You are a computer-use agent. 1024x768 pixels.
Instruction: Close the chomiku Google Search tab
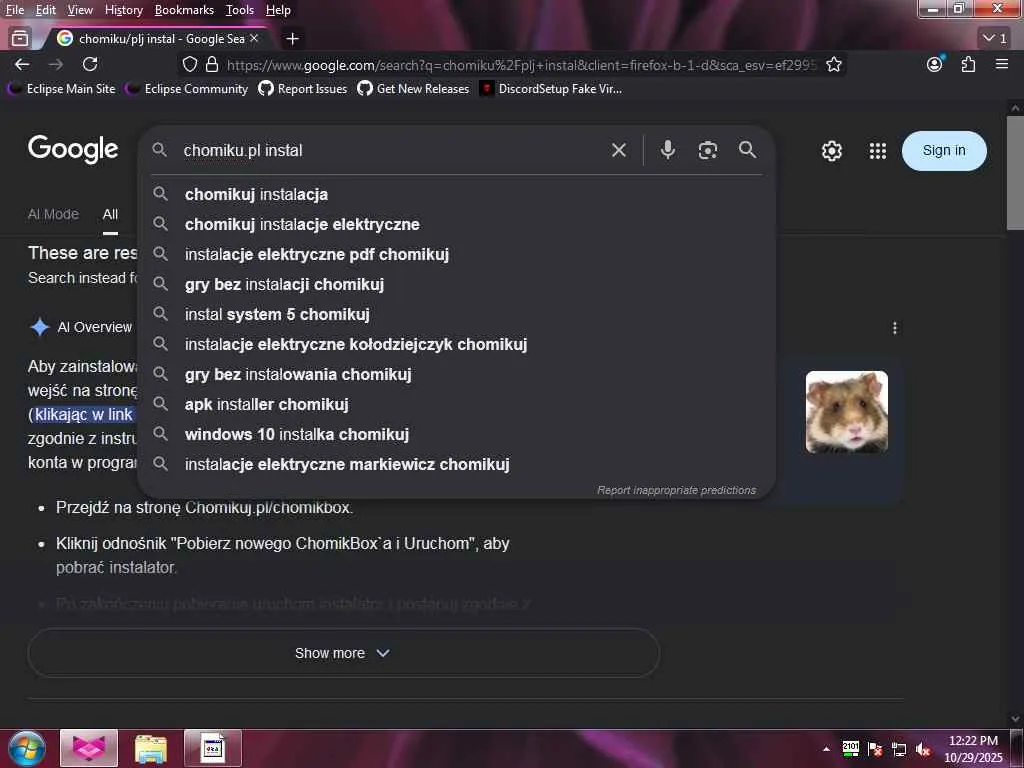pyautogui.click(x=254, y=39)
